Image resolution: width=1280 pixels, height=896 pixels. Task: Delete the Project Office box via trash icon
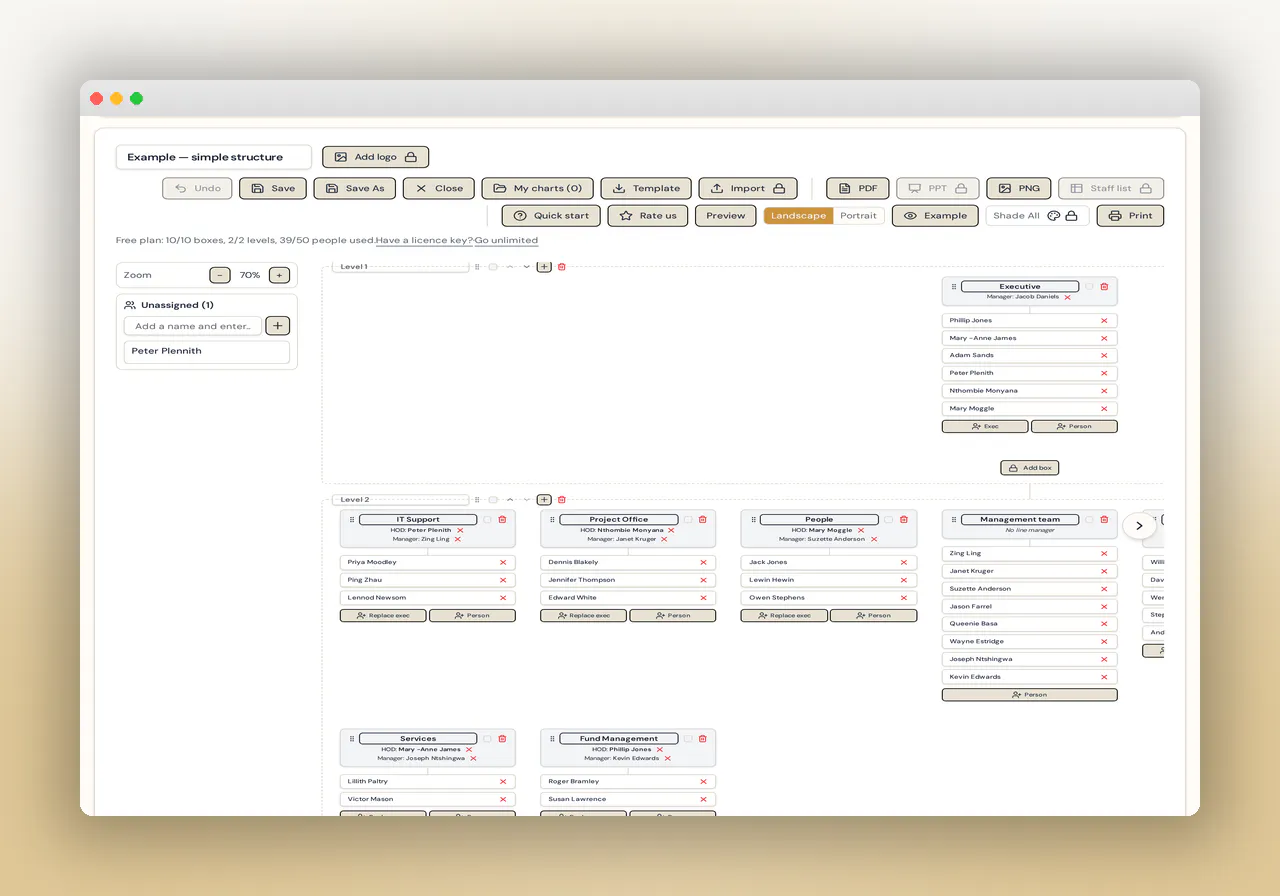pos(703,519)
